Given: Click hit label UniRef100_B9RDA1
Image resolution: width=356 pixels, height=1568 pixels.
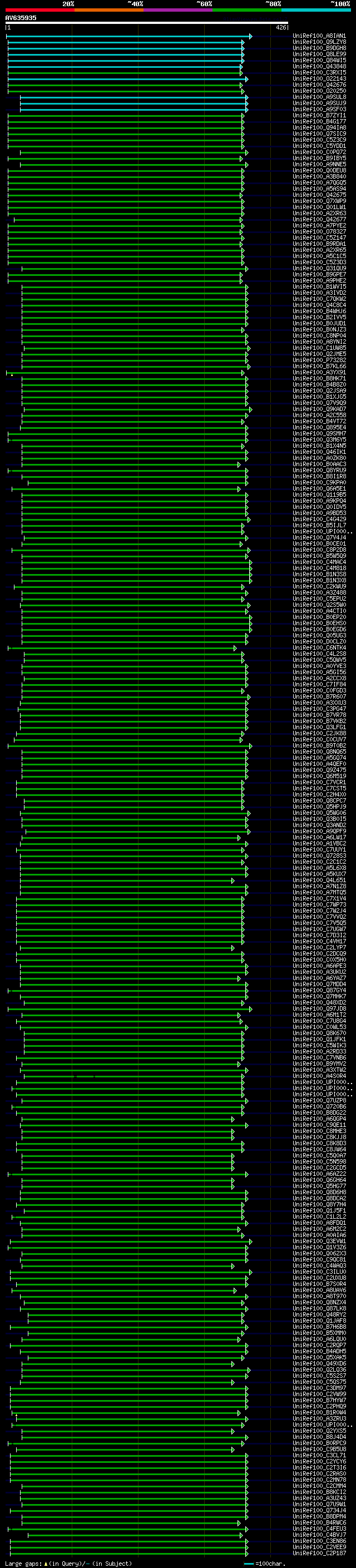Looking at the screenshot, I should [319, 244].
